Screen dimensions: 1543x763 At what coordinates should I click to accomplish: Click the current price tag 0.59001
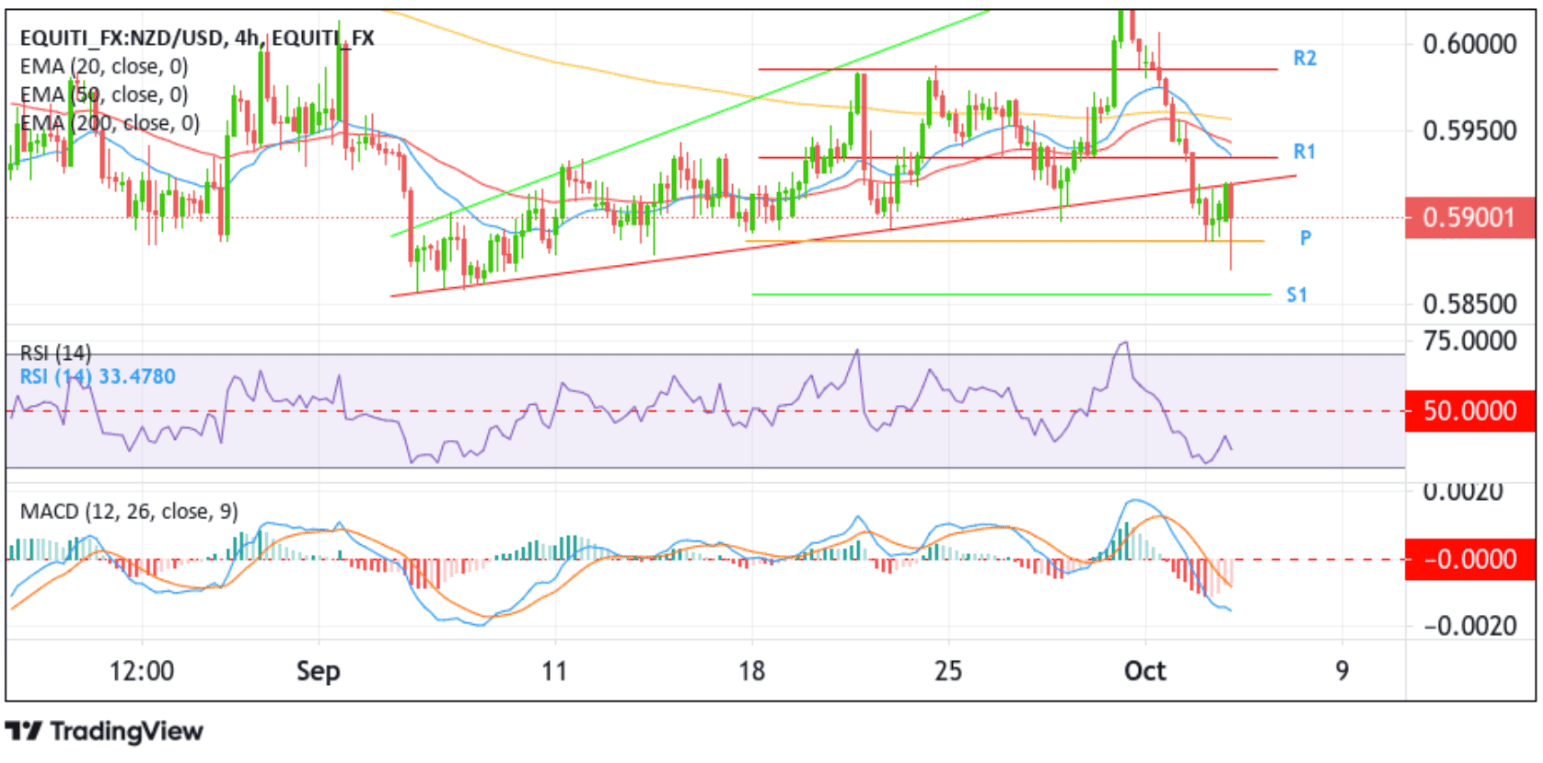[x=1469, y=217]
